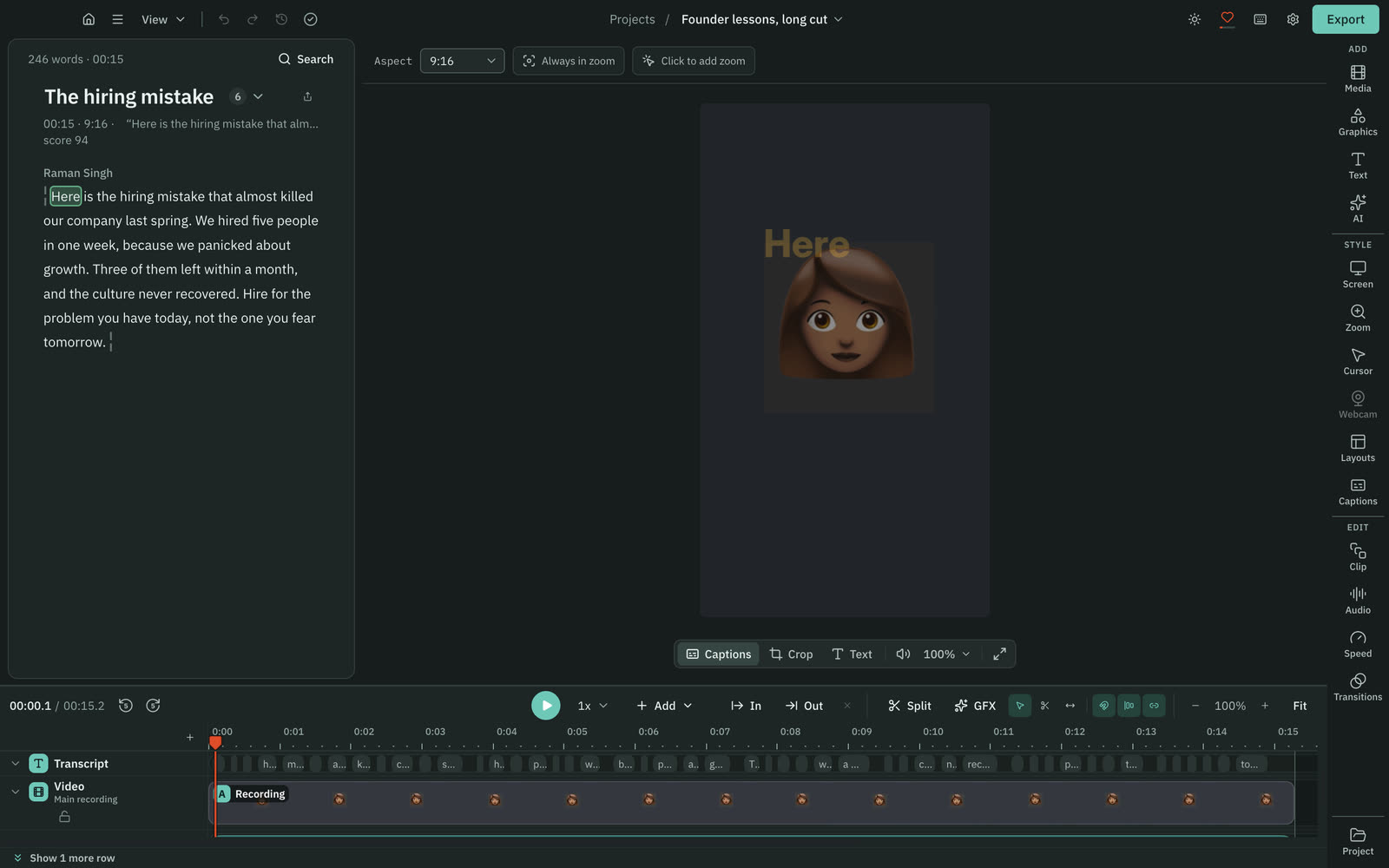This screenshot has height=868, width=1389.
Task: Open the hamburger main menu
Action: (117, 19)
